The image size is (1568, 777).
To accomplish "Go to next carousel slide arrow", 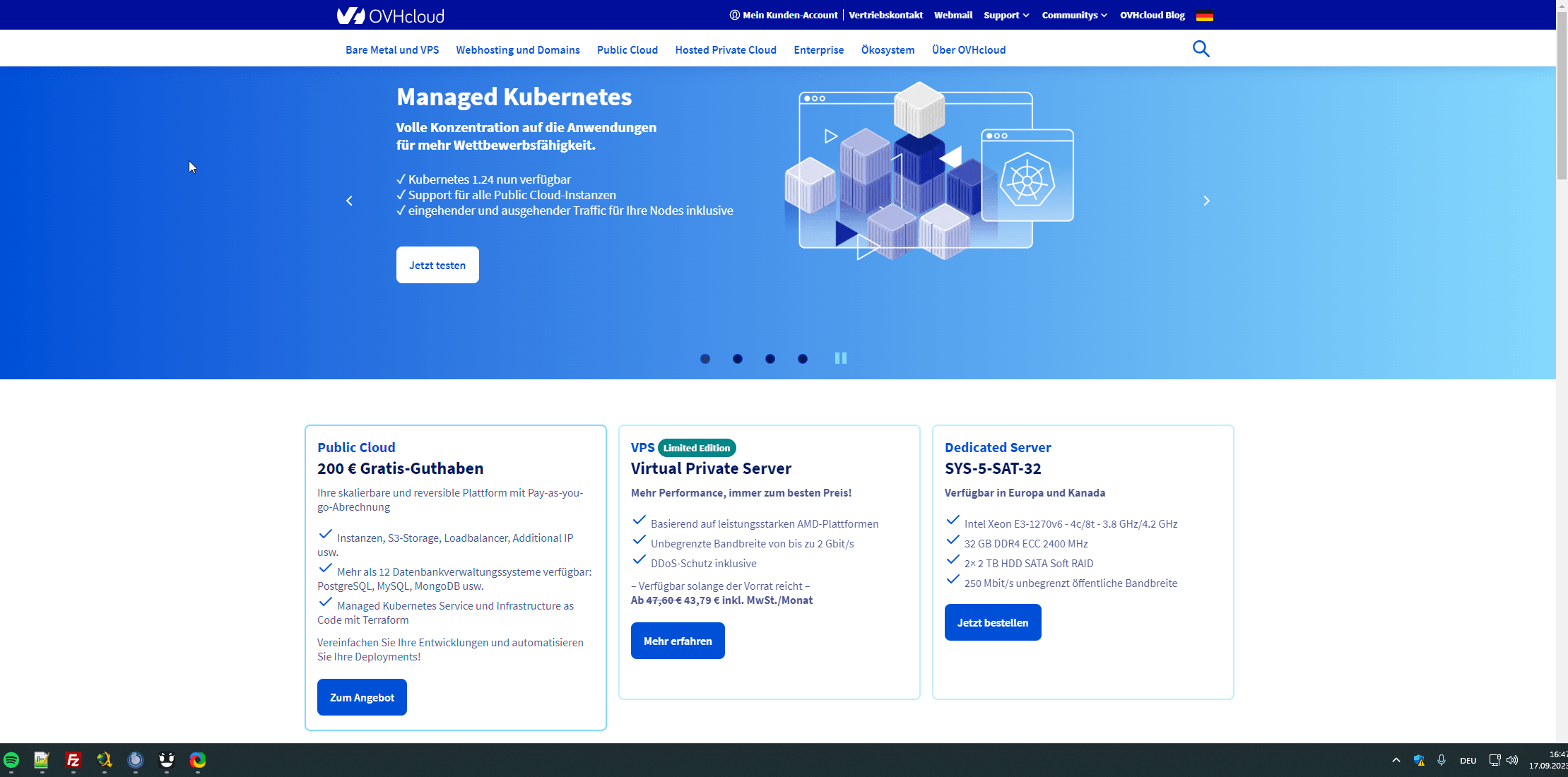I will (1206, 201).
